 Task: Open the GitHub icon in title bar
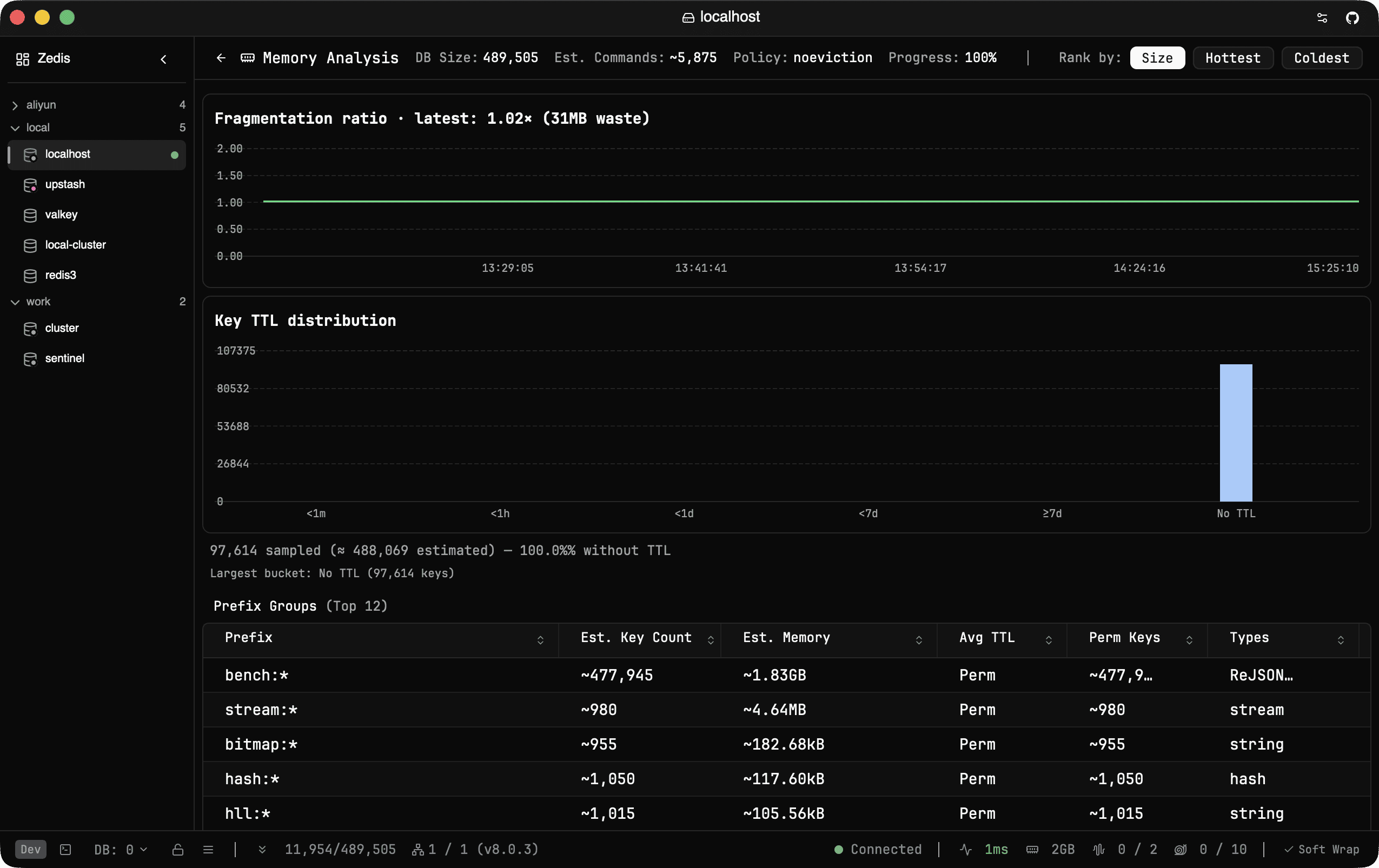[1352, 18]
